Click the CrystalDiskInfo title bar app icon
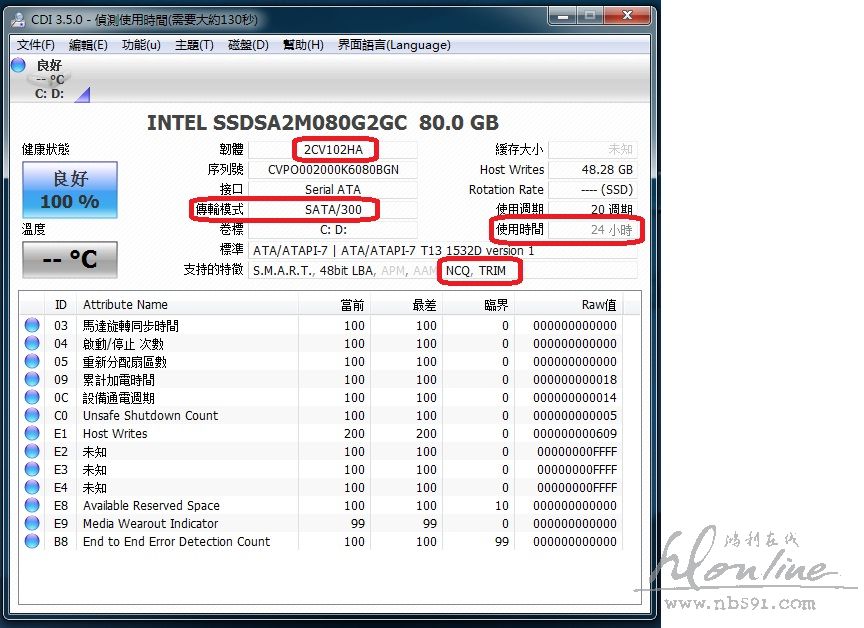Viewport: 864px width, 628px height. pyautogui.click(x=19, y=17)
